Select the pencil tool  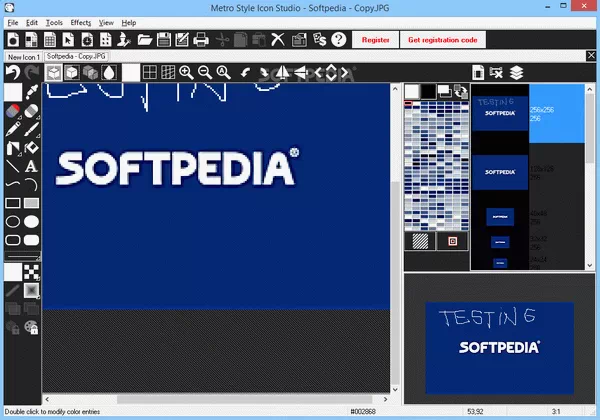point(13,129)
